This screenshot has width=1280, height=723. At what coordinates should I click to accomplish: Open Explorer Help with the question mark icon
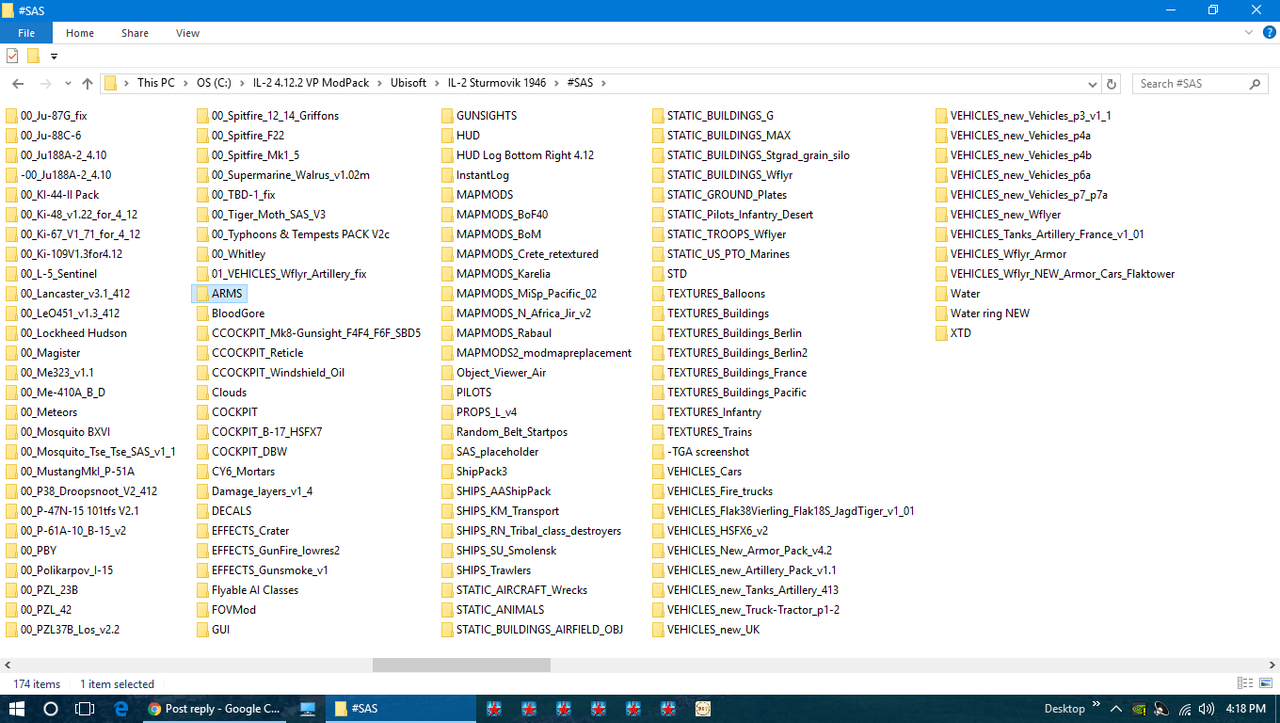tap(1269, 32)
